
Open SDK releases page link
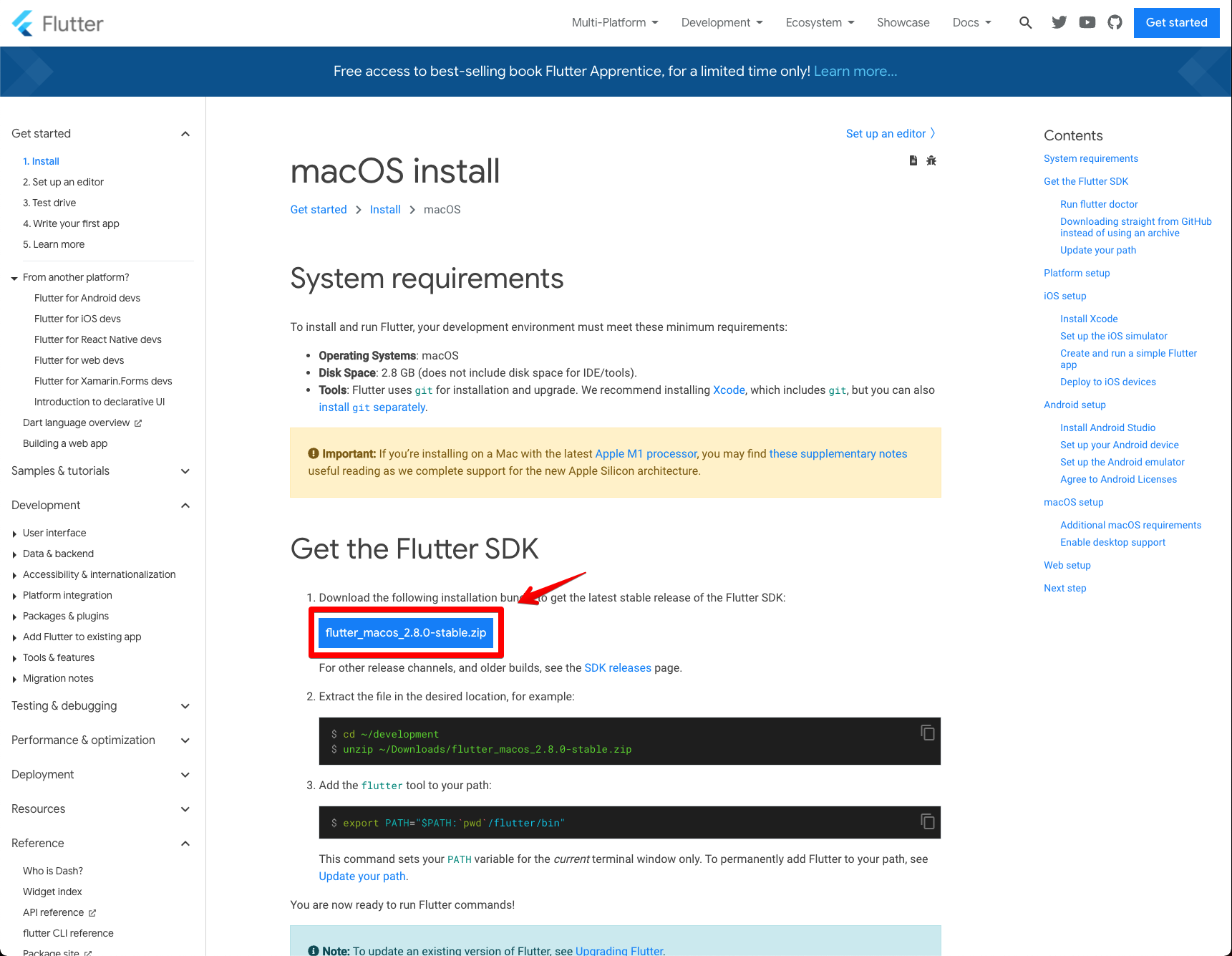click(x=618, y=668)
